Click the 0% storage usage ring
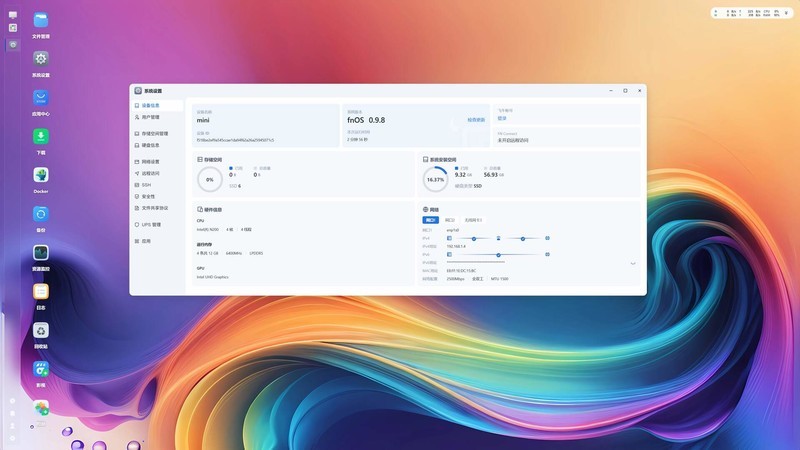The height and width of the screenshot is (450, 800). point(210,180)
